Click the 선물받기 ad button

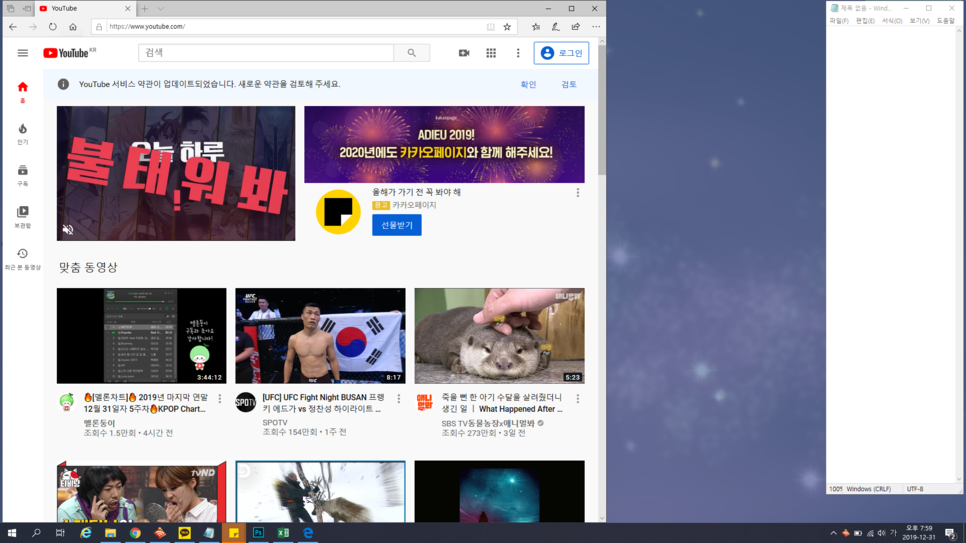coord(397,225)
